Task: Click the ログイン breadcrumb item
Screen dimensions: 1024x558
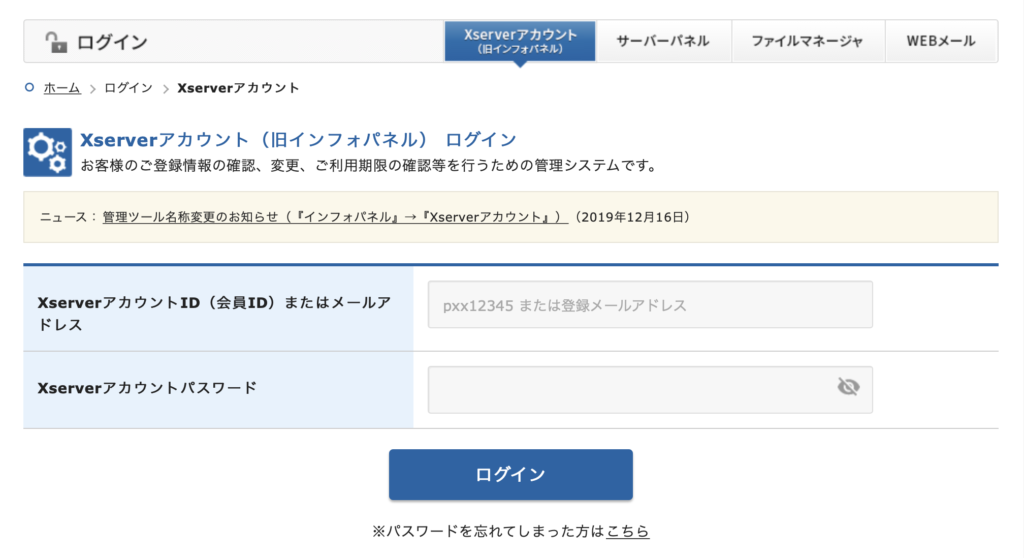Action: point(129,88)
